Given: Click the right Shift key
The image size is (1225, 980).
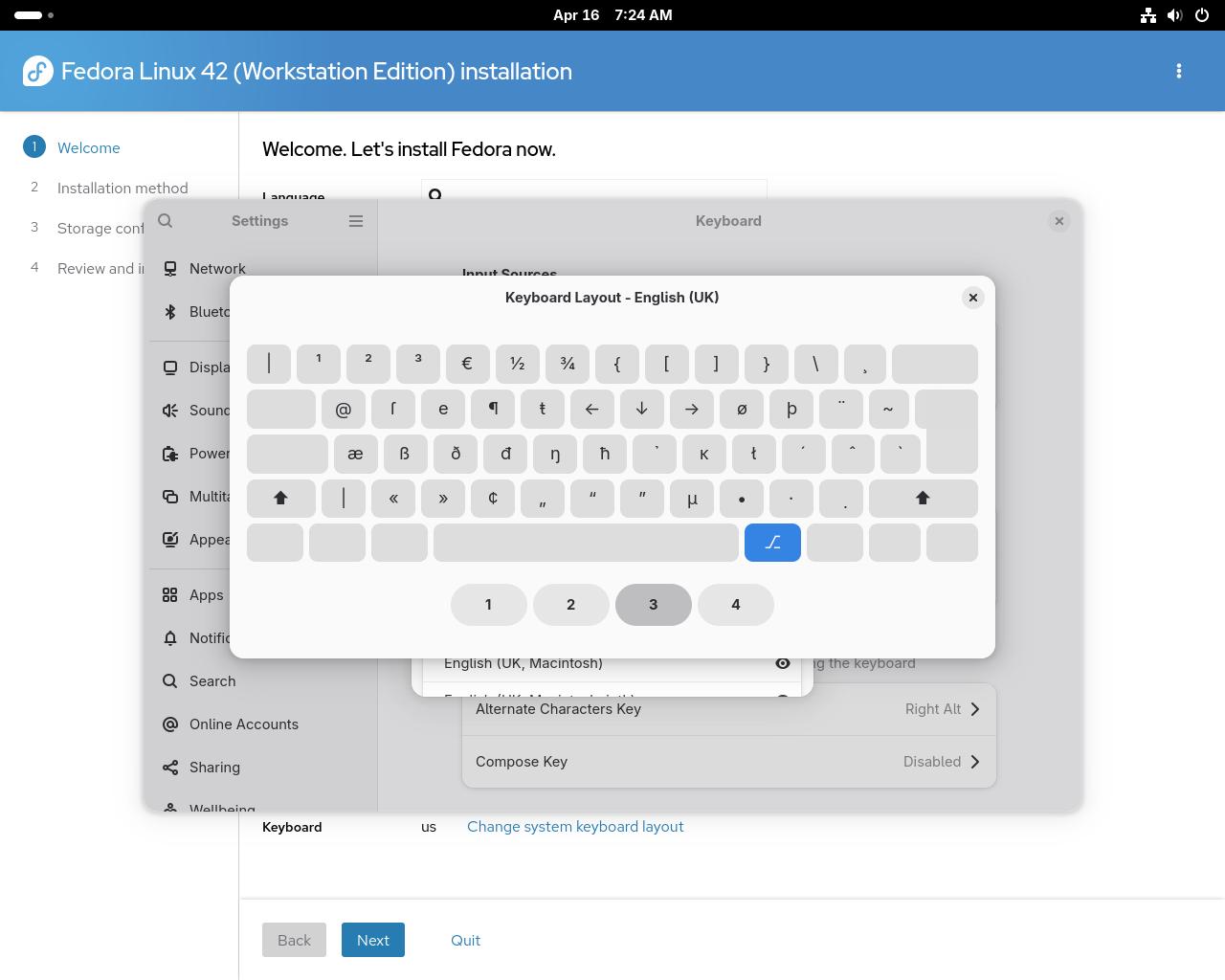Looking at the screenshot, I should [x=923, y=498].
